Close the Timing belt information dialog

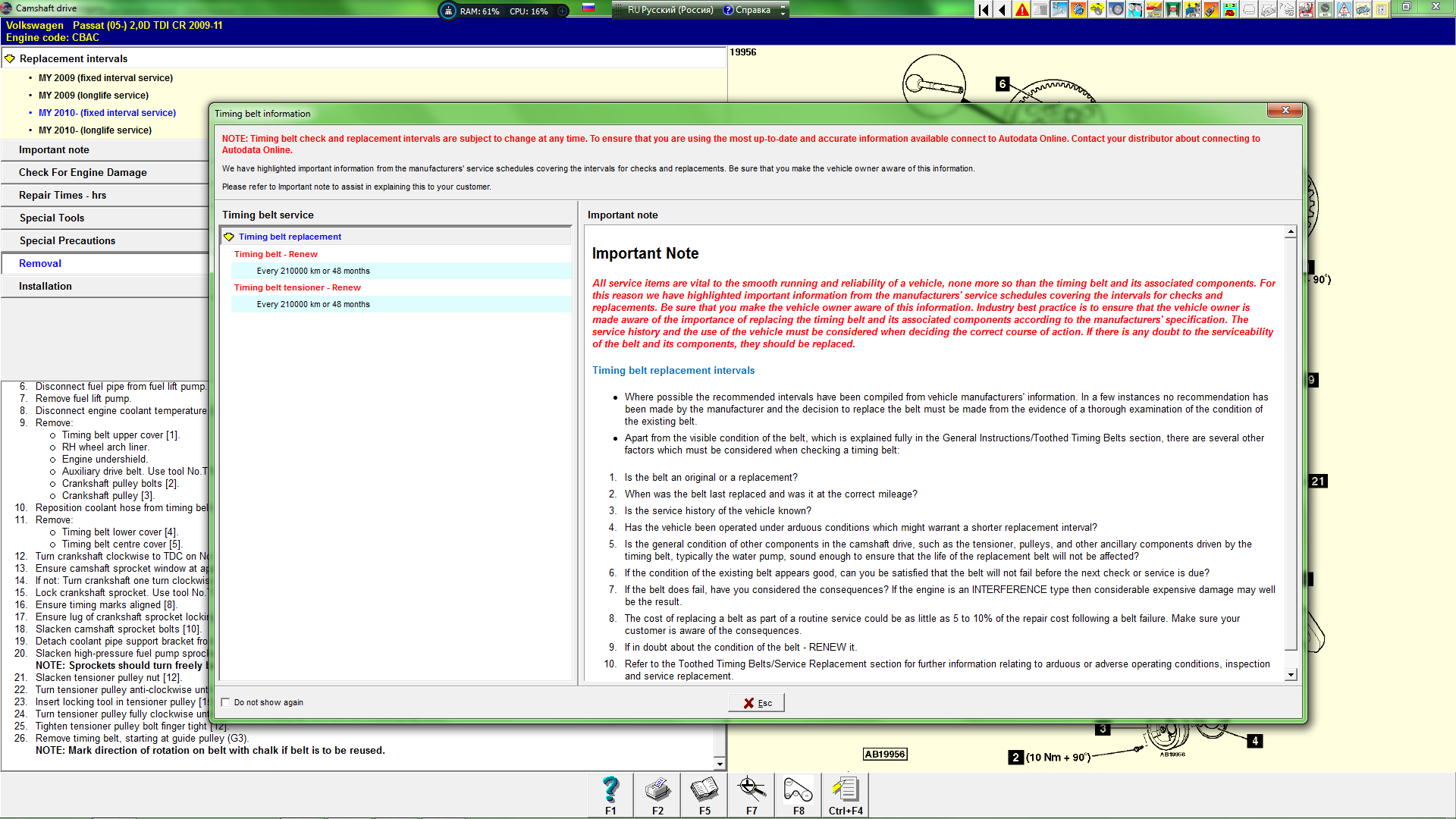[1285, 111]
